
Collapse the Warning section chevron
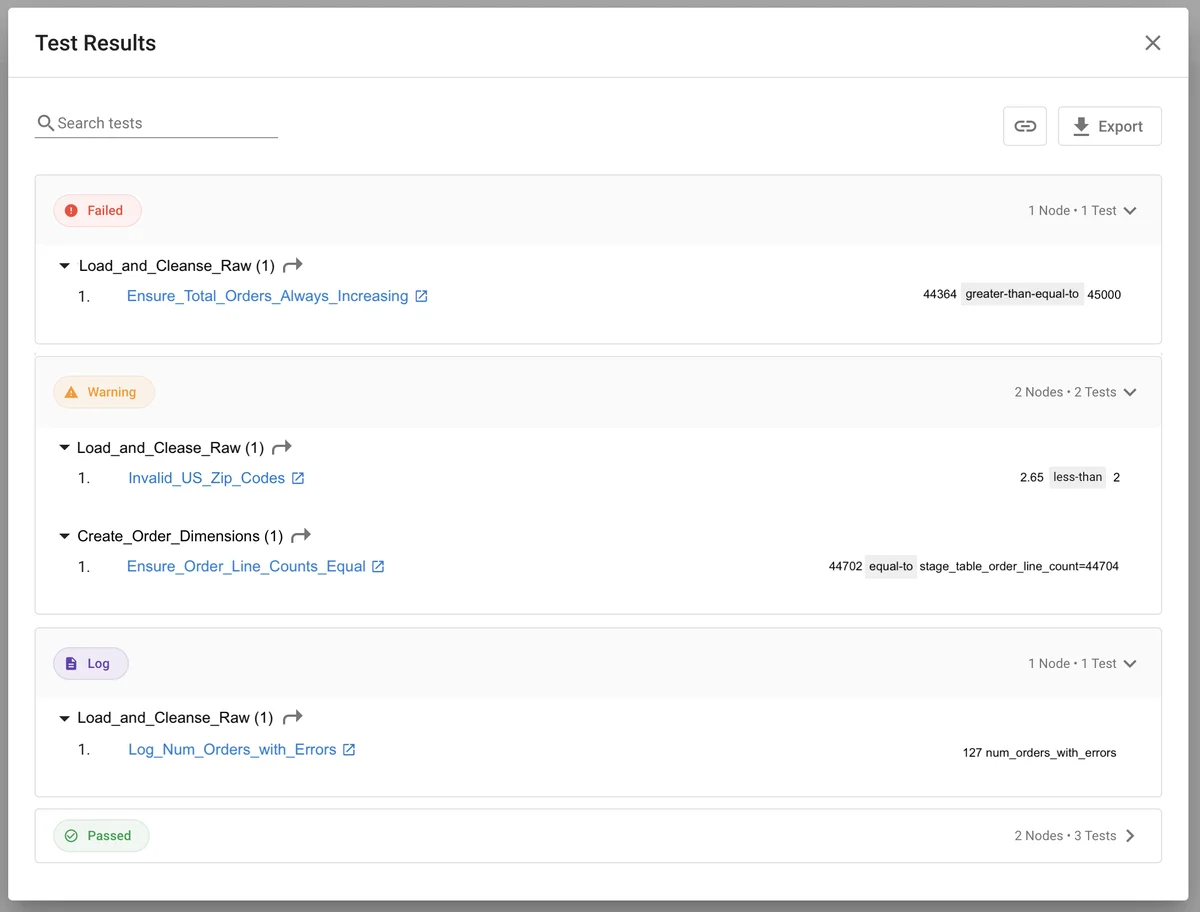[1130, 392]
